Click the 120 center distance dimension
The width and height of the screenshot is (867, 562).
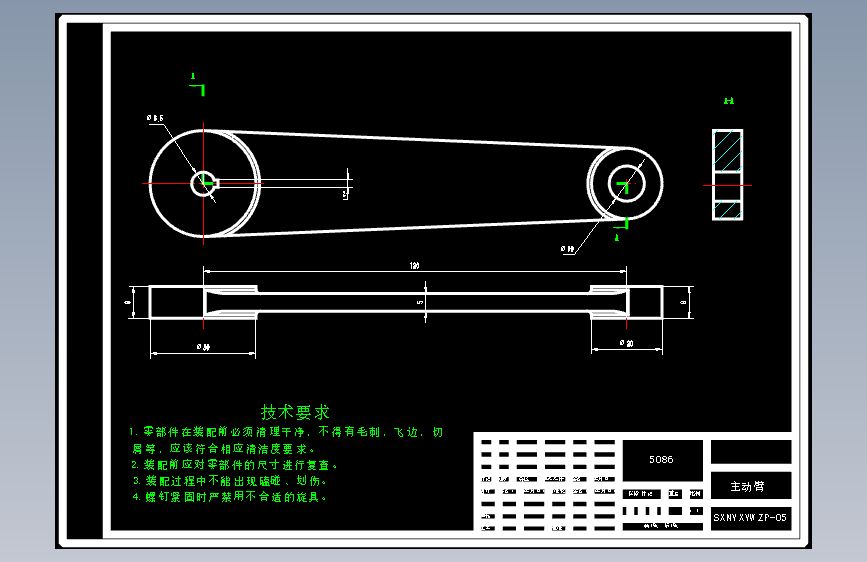pos(414,266)
